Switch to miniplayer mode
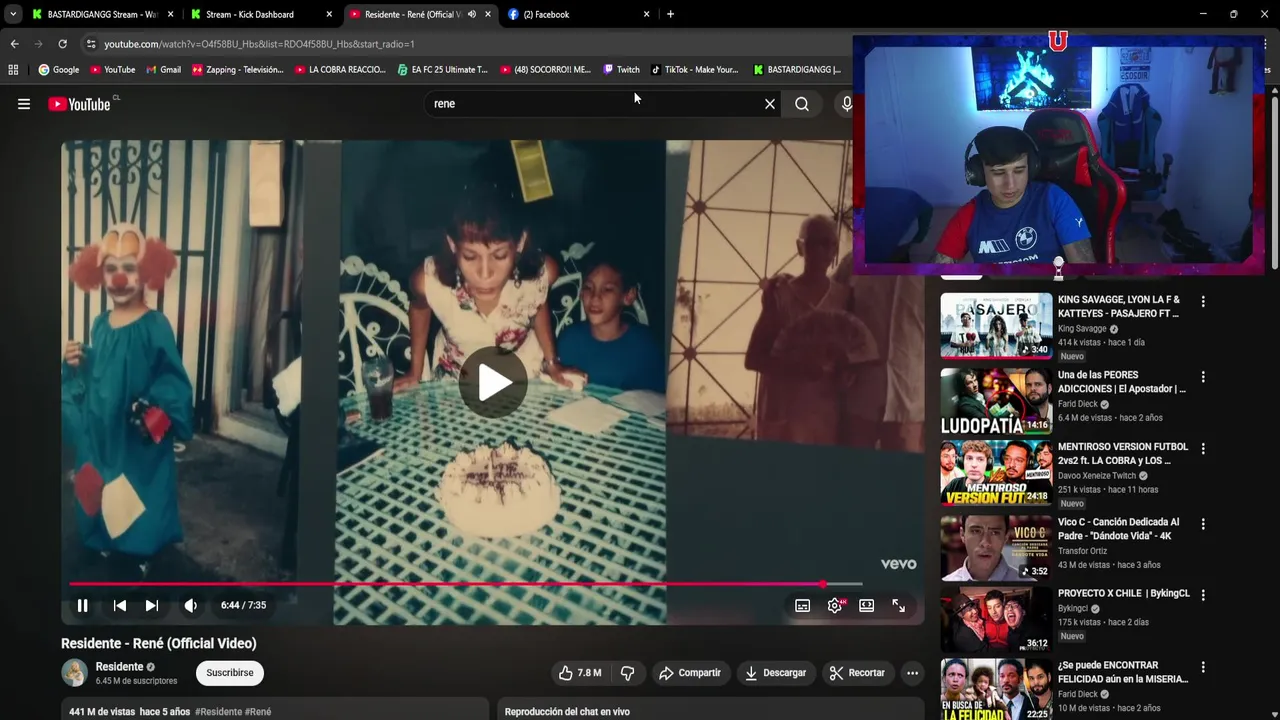1280x720 pixels. pos(867,605)
